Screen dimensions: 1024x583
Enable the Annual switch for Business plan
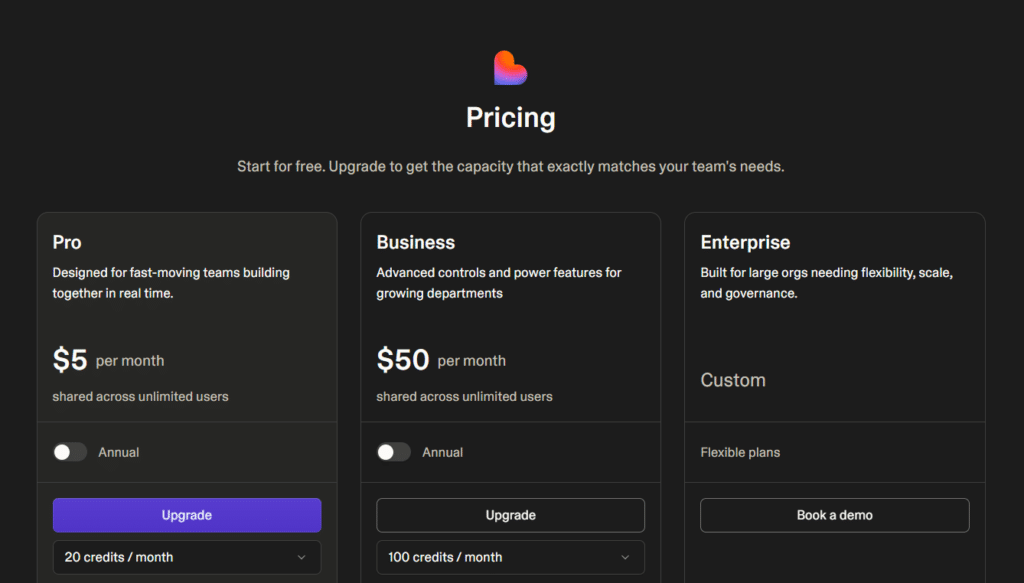point(394,452)
